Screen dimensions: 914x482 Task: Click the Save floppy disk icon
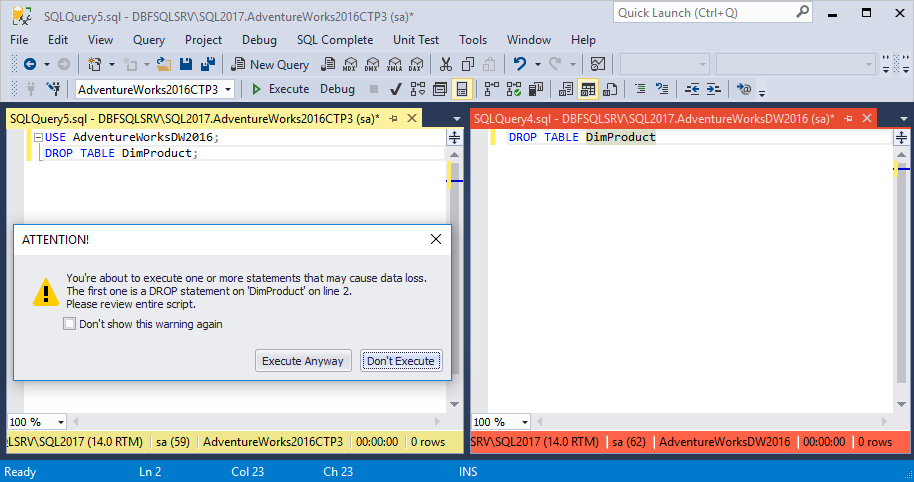186,64
